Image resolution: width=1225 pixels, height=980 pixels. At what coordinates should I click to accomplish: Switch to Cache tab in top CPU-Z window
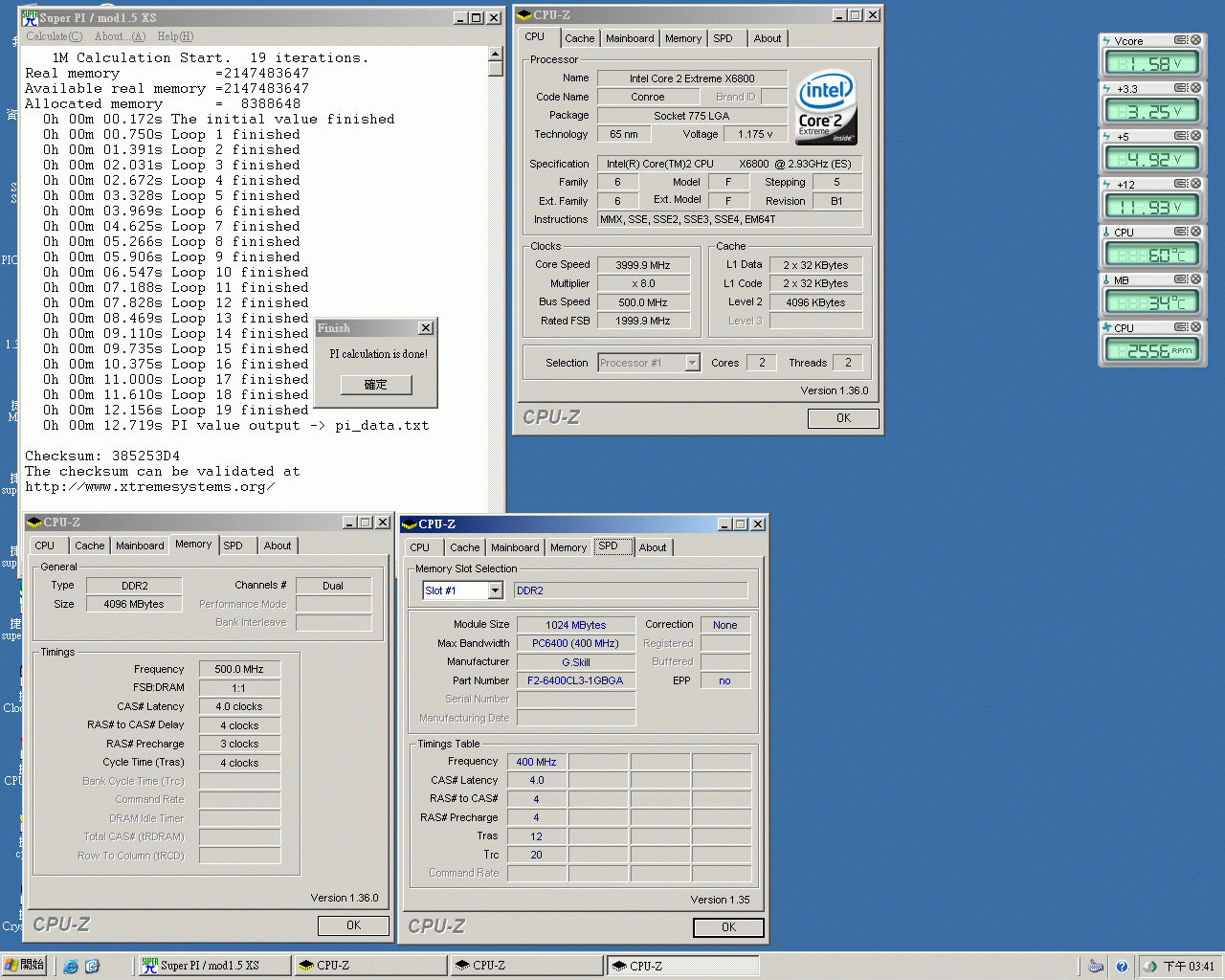pos(579,38)
